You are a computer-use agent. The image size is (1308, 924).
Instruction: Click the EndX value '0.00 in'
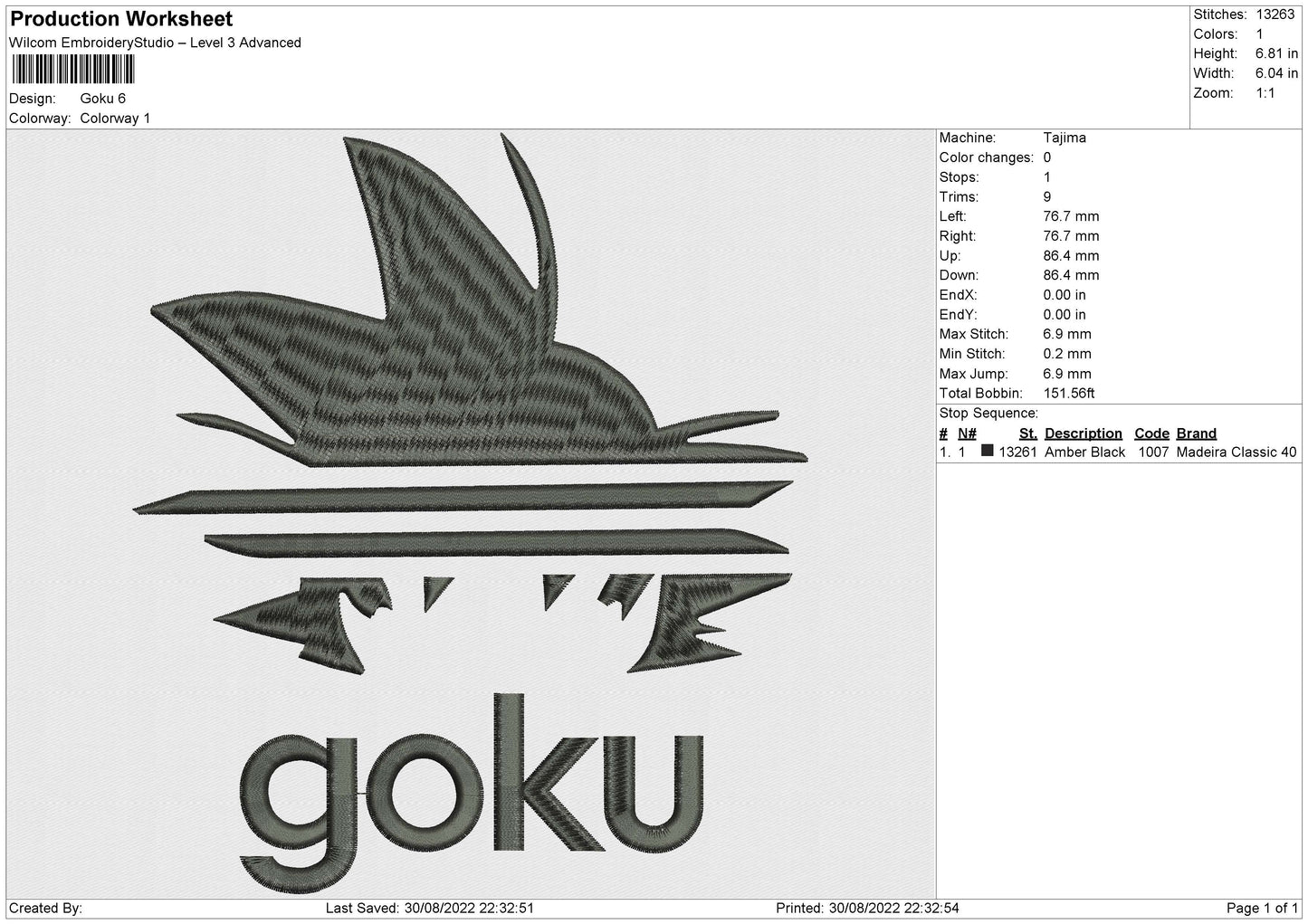coord(1065,295)
